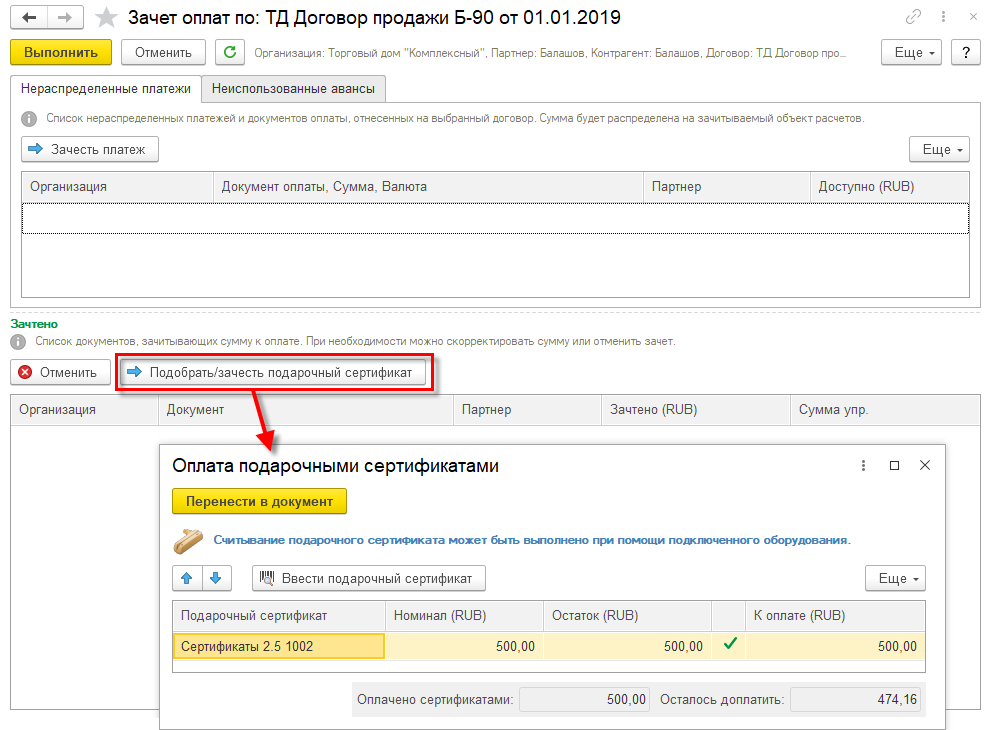Image resolution: width=994 pixels, height=730 pixels.
Task: Toggle the green checkmark in certificate row
Action: click(729, 646)
